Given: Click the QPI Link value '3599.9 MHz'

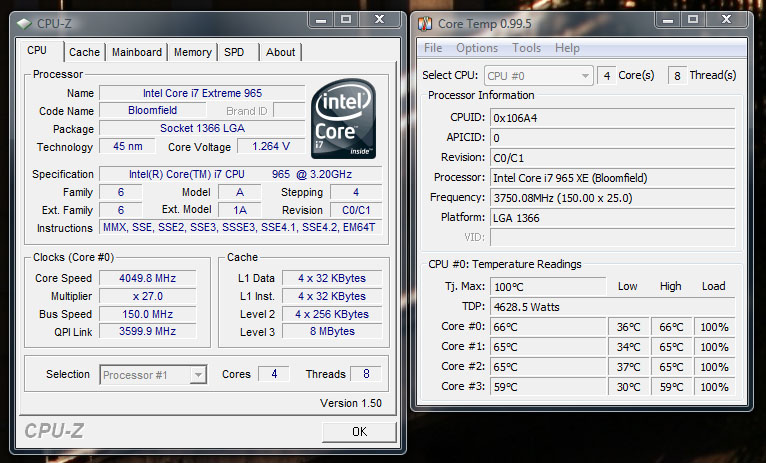Looking at the screenshot, I should tap(148, 331).
